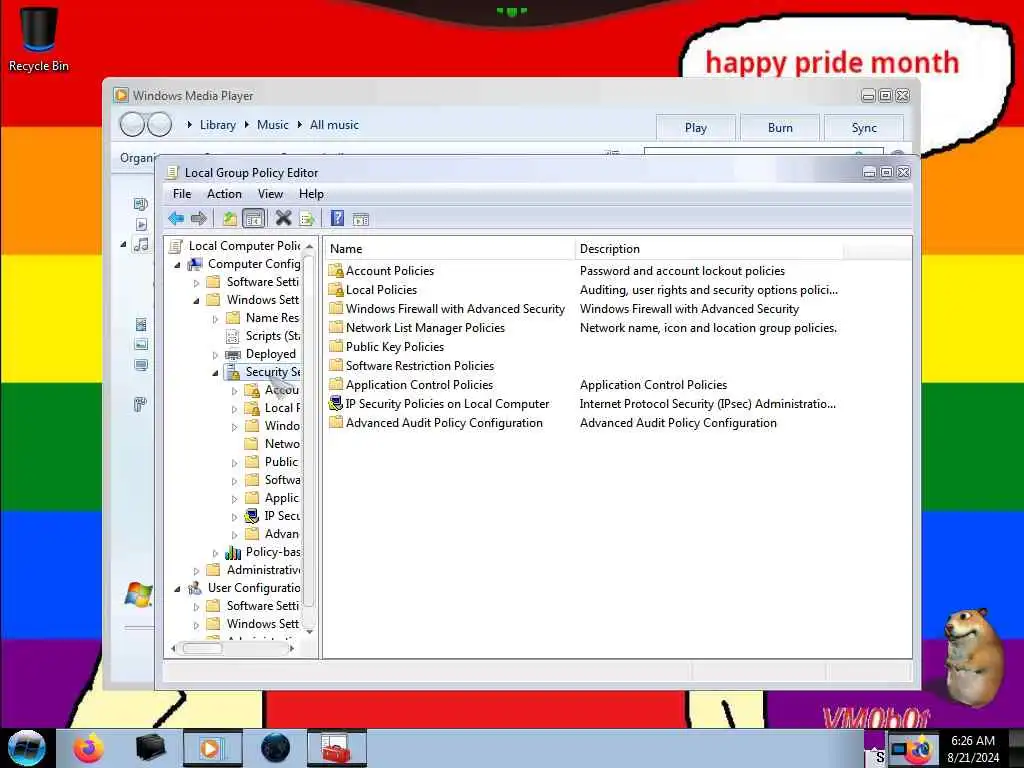Image resolution: width=1024 pixels, height=768 pixels.
Task: Click the Forward arrow in Group Policy toolbar
Action: point(199,218)
